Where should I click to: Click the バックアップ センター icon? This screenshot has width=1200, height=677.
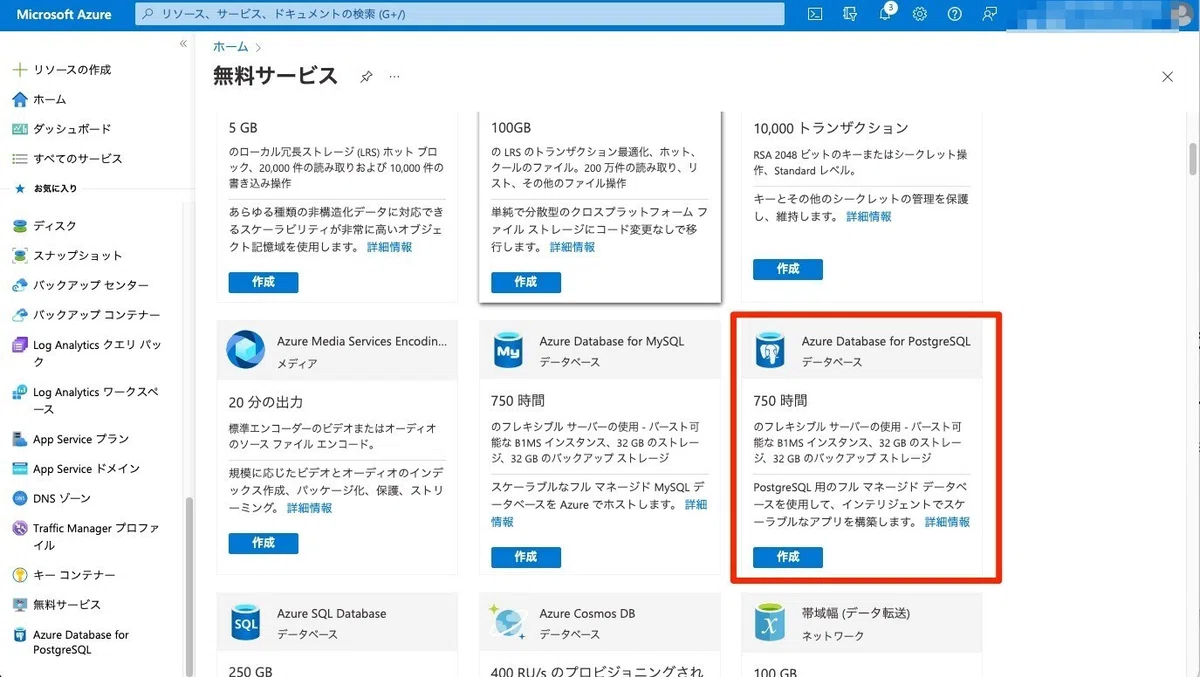click(19, 285)
